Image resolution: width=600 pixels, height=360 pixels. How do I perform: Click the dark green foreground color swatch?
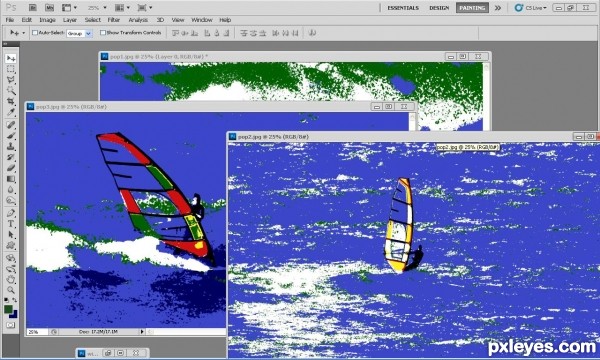coord(8,309)
